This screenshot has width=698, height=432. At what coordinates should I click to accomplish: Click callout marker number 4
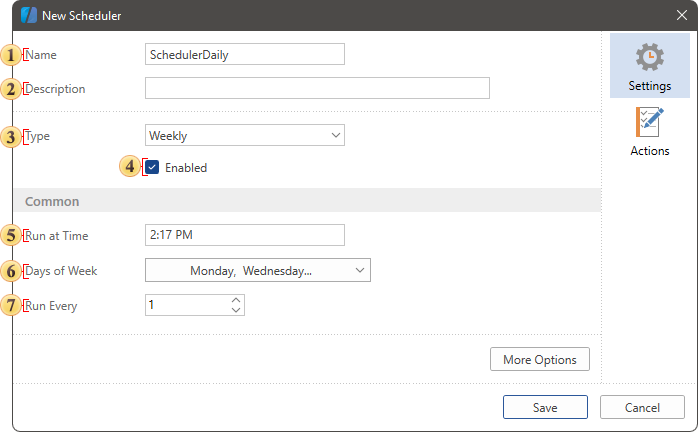click(x=131, y=167)
